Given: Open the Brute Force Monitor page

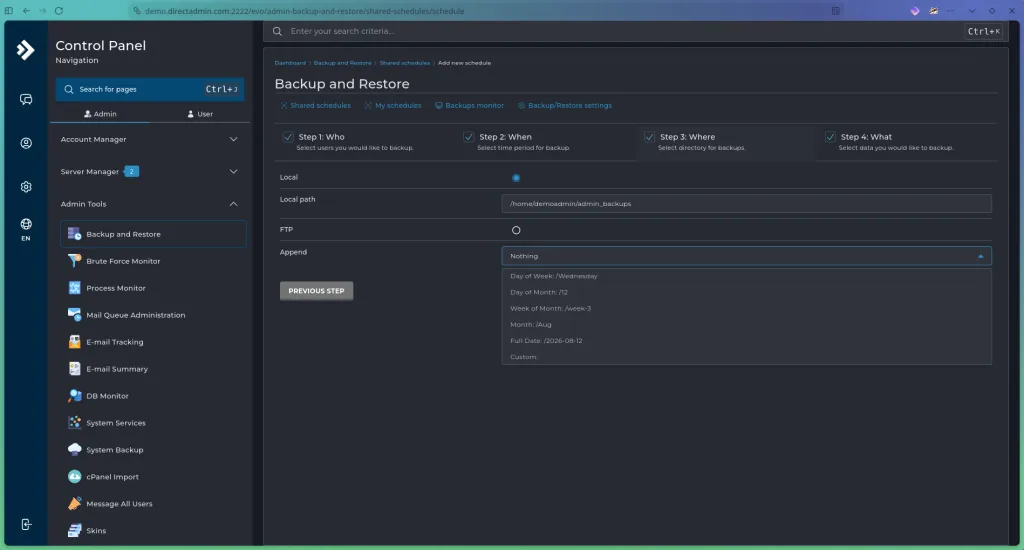Looking at the screenshot, I should point(153,261).
